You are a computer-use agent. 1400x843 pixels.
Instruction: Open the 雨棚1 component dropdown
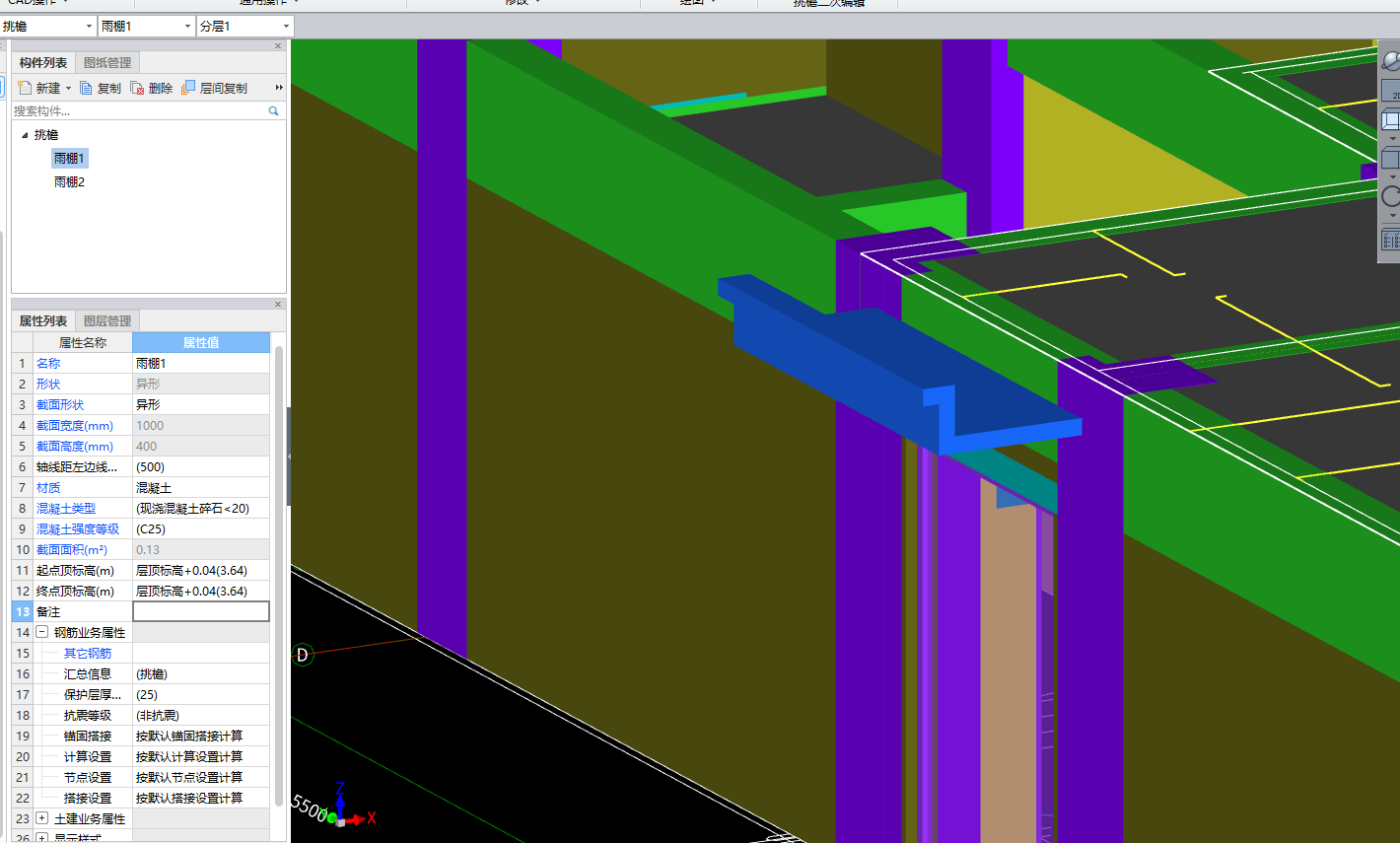[x=187, y=27]
